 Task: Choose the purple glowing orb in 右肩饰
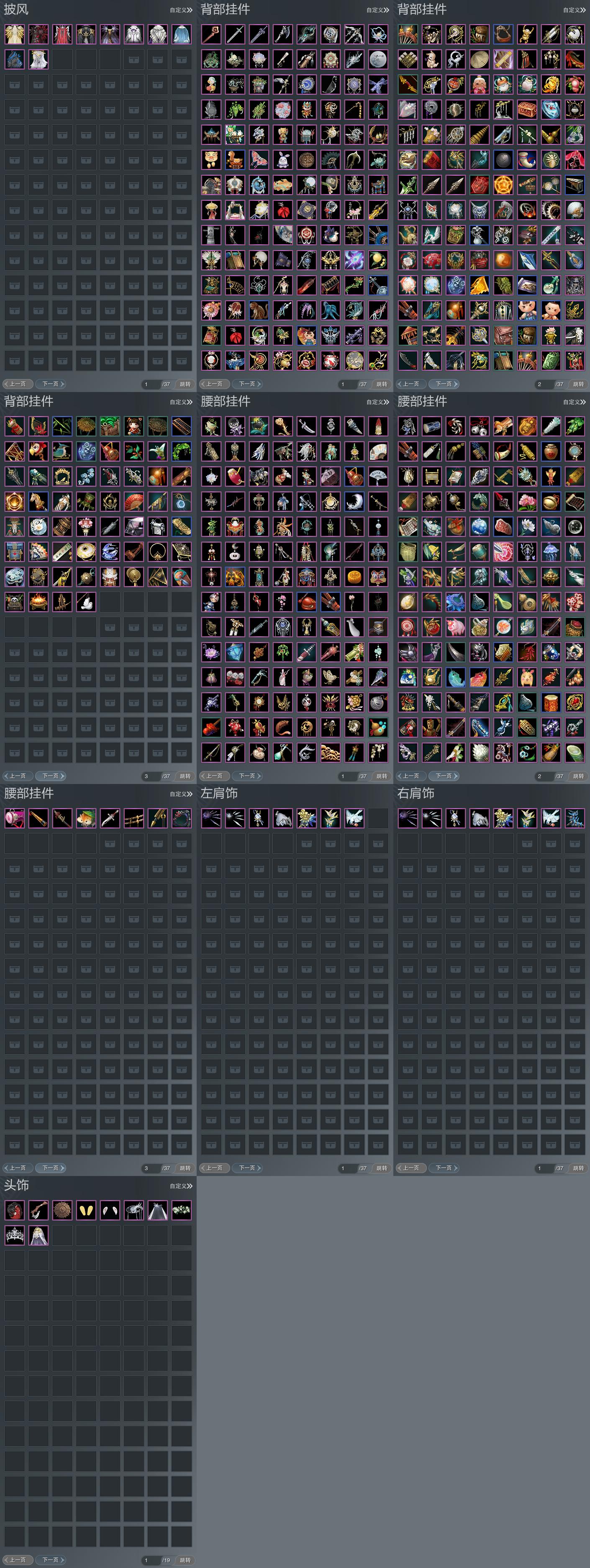[x=408, y=818]
